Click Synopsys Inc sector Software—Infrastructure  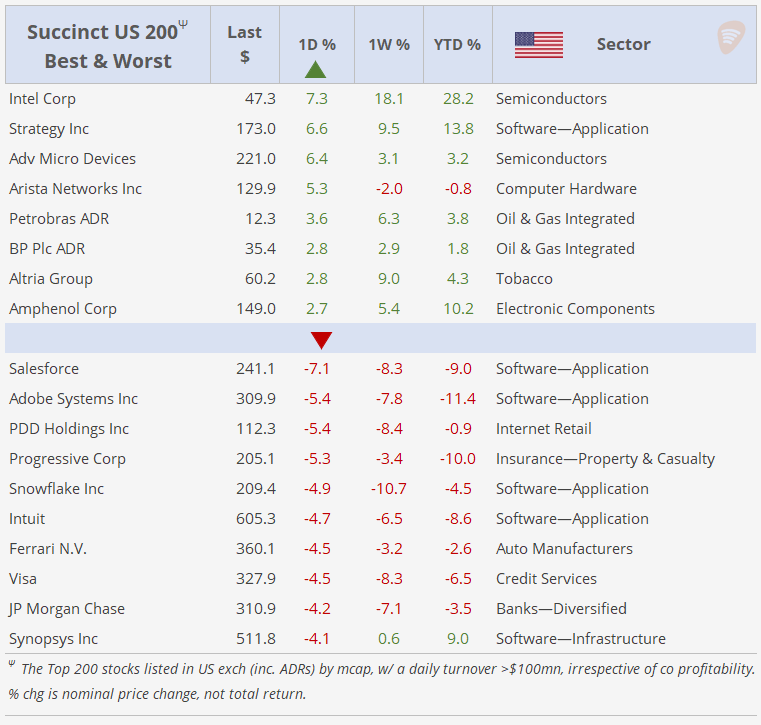coord(580,639)
